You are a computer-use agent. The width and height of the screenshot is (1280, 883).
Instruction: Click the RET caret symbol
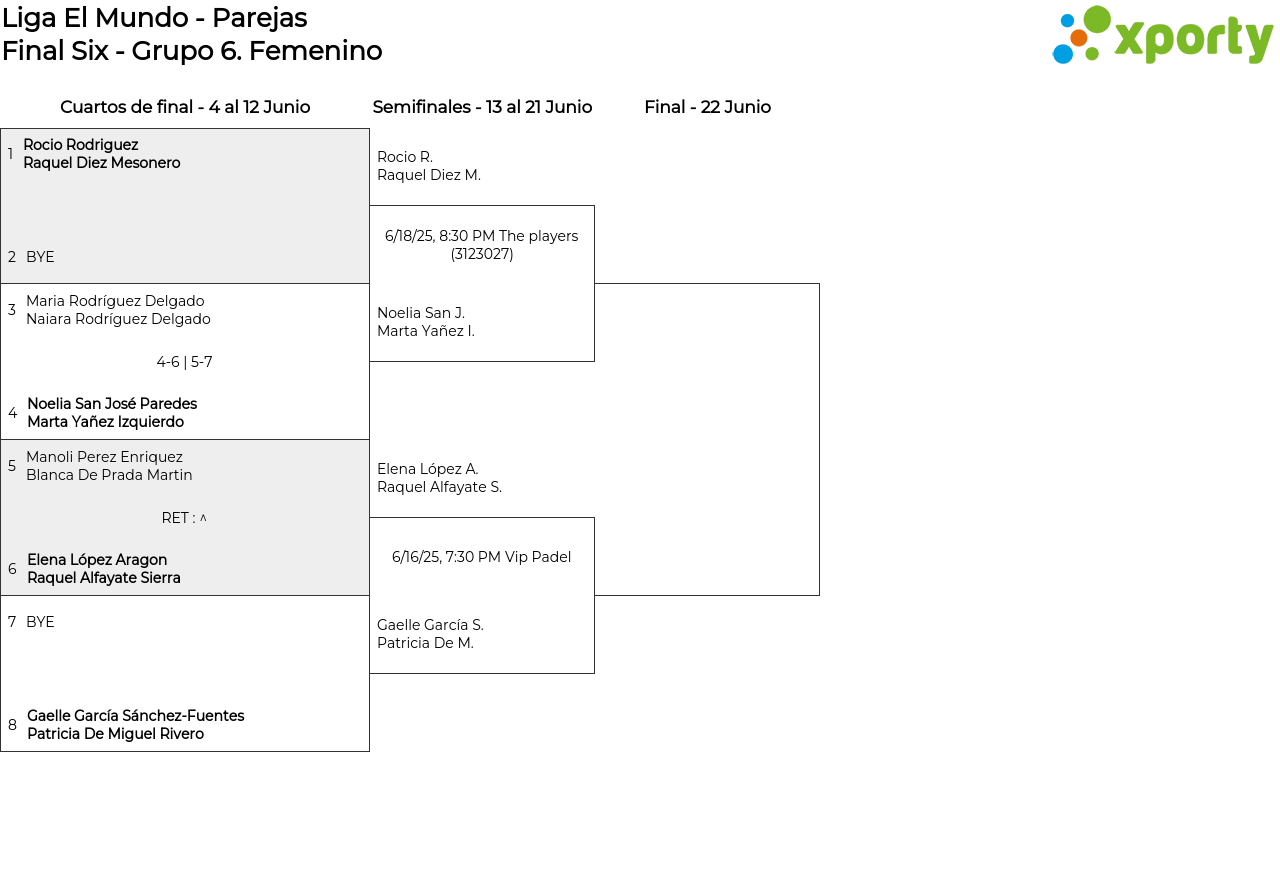point(203,518)
